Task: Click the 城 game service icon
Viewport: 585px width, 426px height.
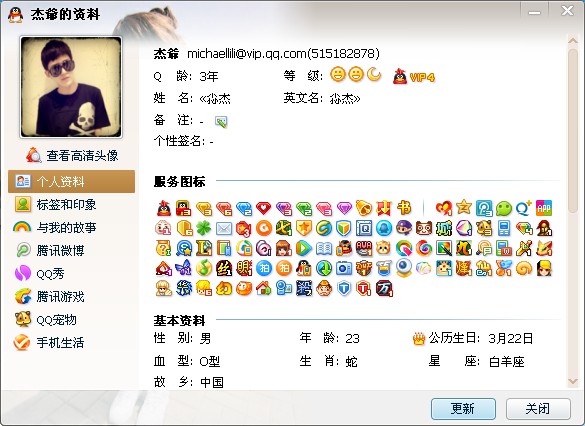Action: pyautogui.click(x=444, y=228)
